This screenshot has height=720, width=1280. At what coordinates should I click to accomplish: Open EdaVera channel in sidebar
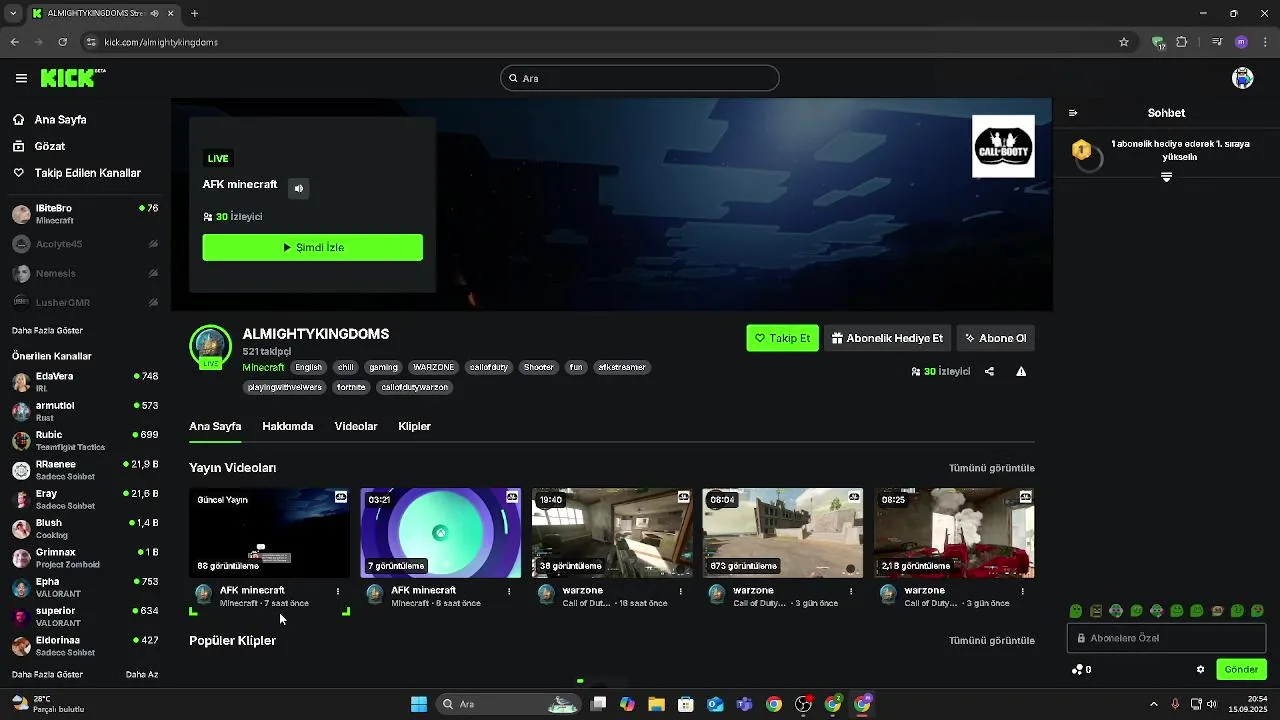(x=85, y=382)
